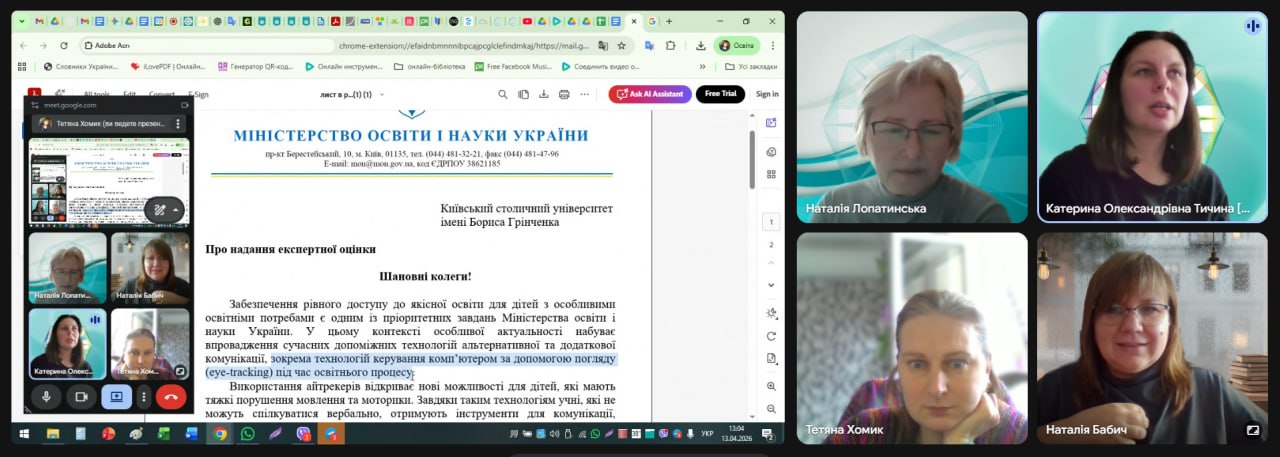Screen dimensions: 1280x457
Task: Open the three-dot menu next to Тетяна Хомик presenter name
Action: (x=178, y=123)
